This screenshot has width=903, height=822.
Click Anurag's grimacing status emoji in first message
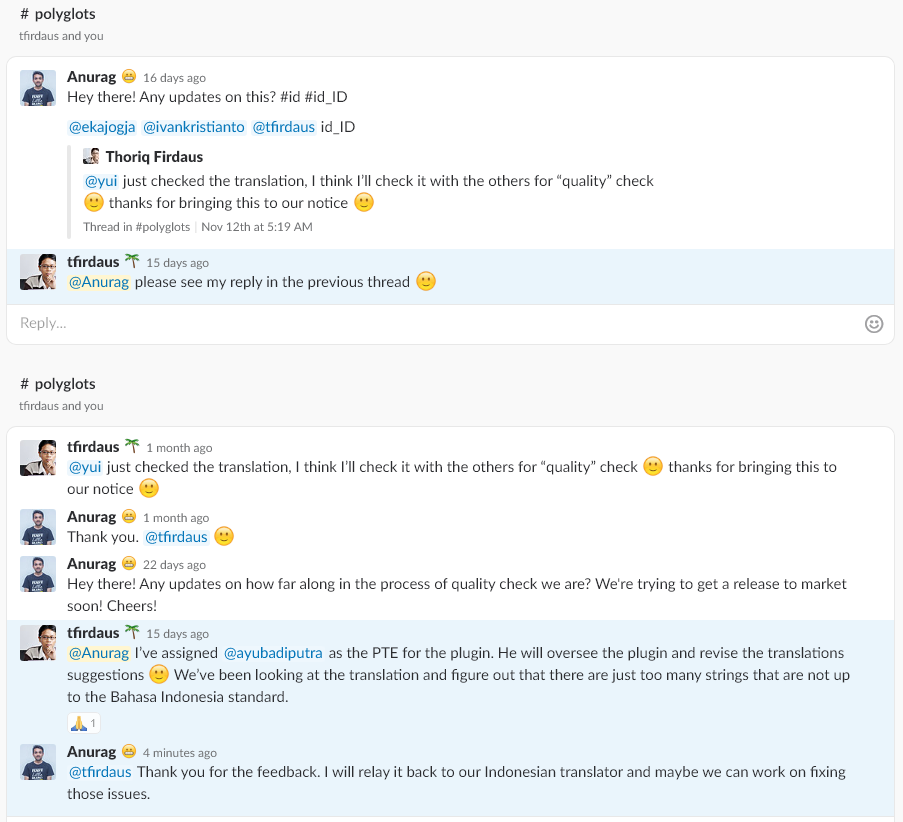(129, 77)
